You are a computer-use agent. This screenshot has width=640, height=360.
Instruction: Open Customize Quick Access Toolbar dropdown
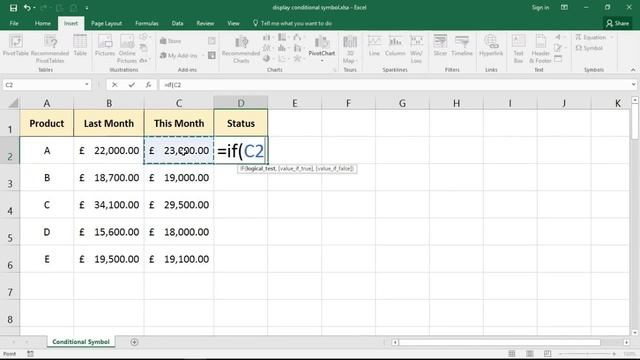coord(87,8)
